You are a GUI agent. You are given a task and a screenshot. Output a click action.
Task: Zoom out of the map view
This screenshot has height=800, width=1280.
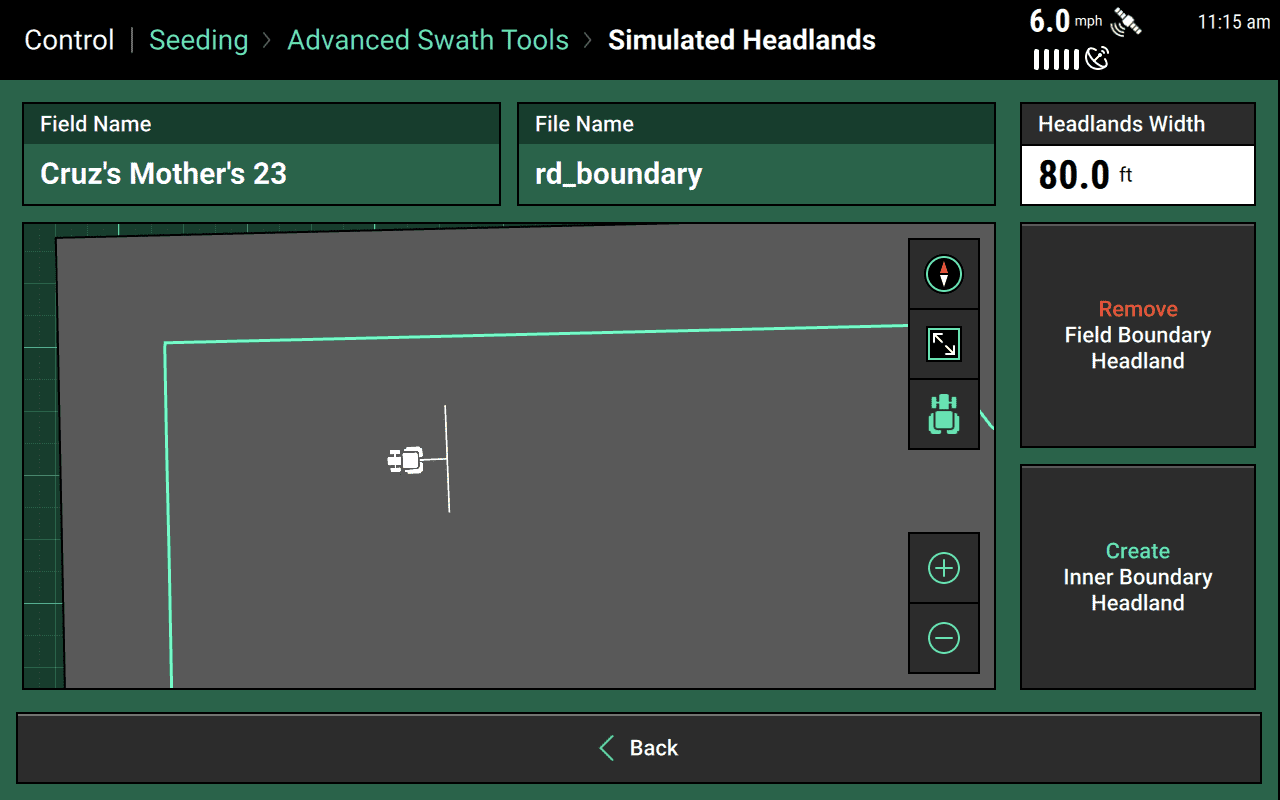pyautogui.click(x=944, y=637)
